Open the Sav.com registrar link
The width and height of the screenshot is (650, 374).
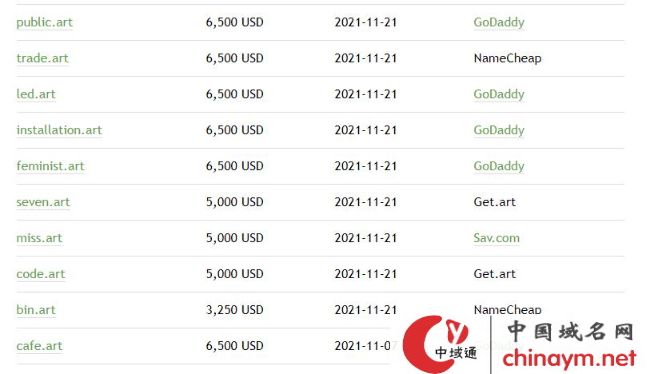coord(496,238)
